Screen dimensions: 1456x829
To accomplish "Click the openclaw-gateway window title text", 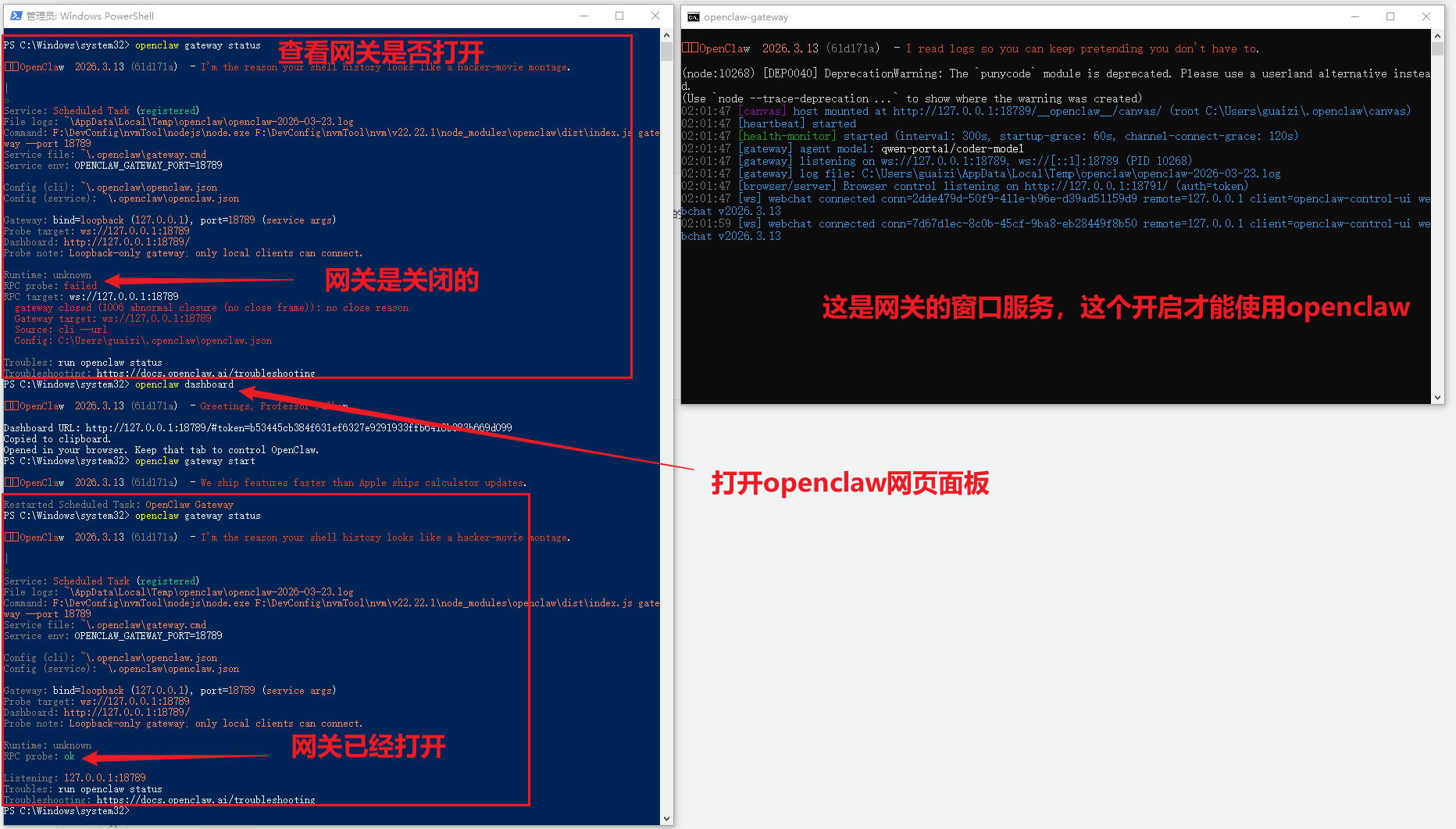I will 746,17.
